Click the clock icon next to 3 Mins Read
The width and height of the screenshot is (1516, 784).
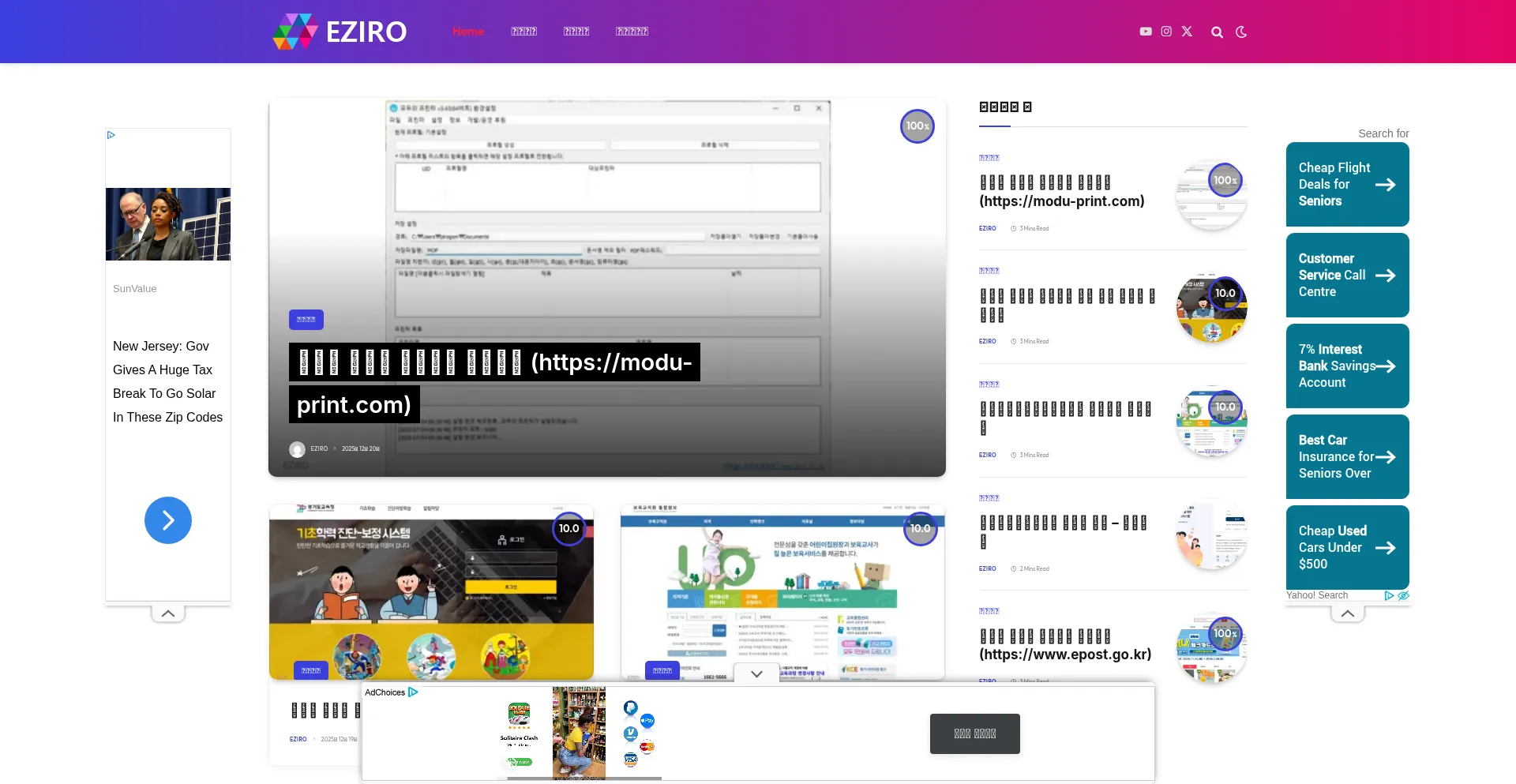(x=1015, y=228)
